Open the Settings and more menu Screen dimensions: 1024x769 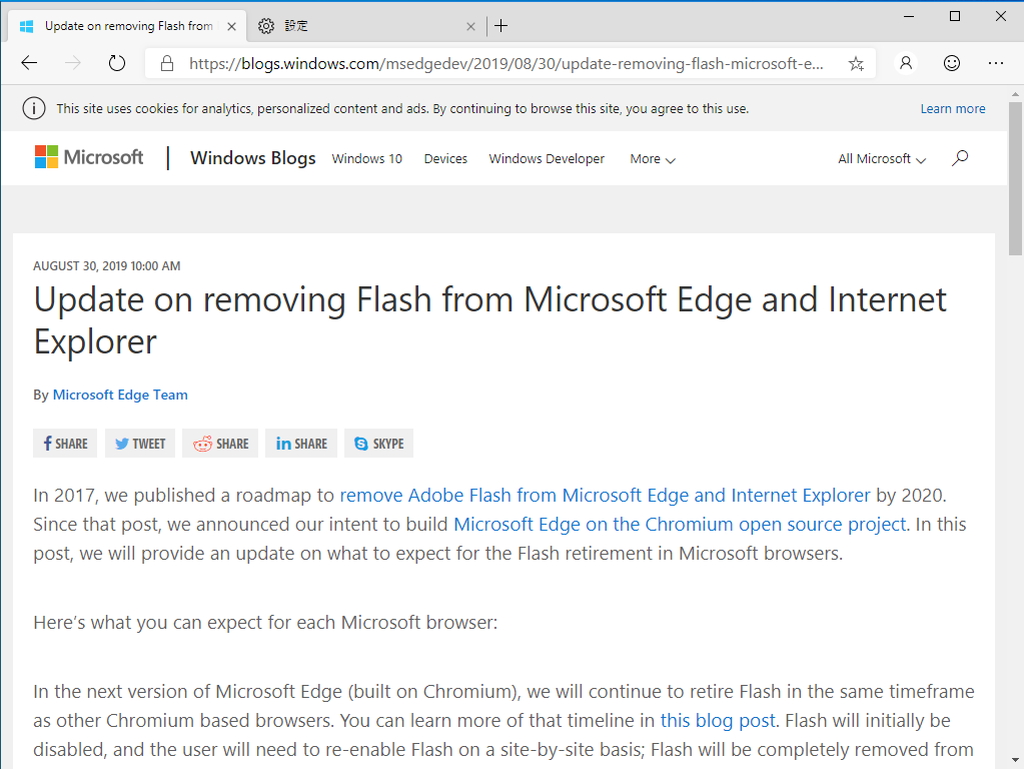click(998, 62)
